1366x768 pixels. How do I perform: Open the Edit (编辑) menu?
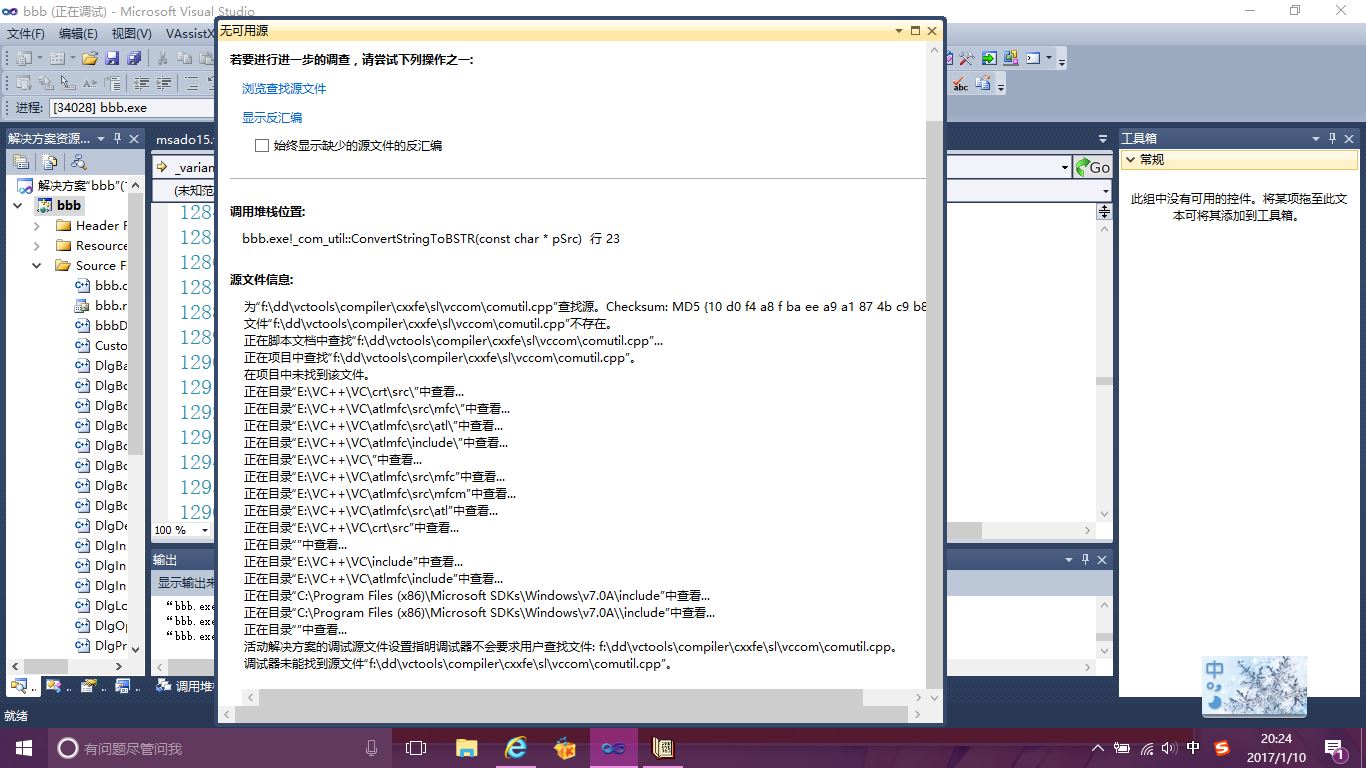point(78,33)
